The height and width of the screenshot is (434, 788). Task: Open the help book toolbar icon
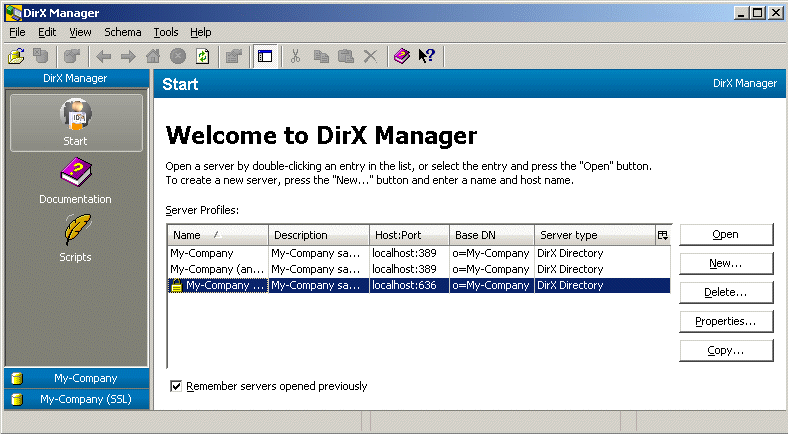click(402, 56)
